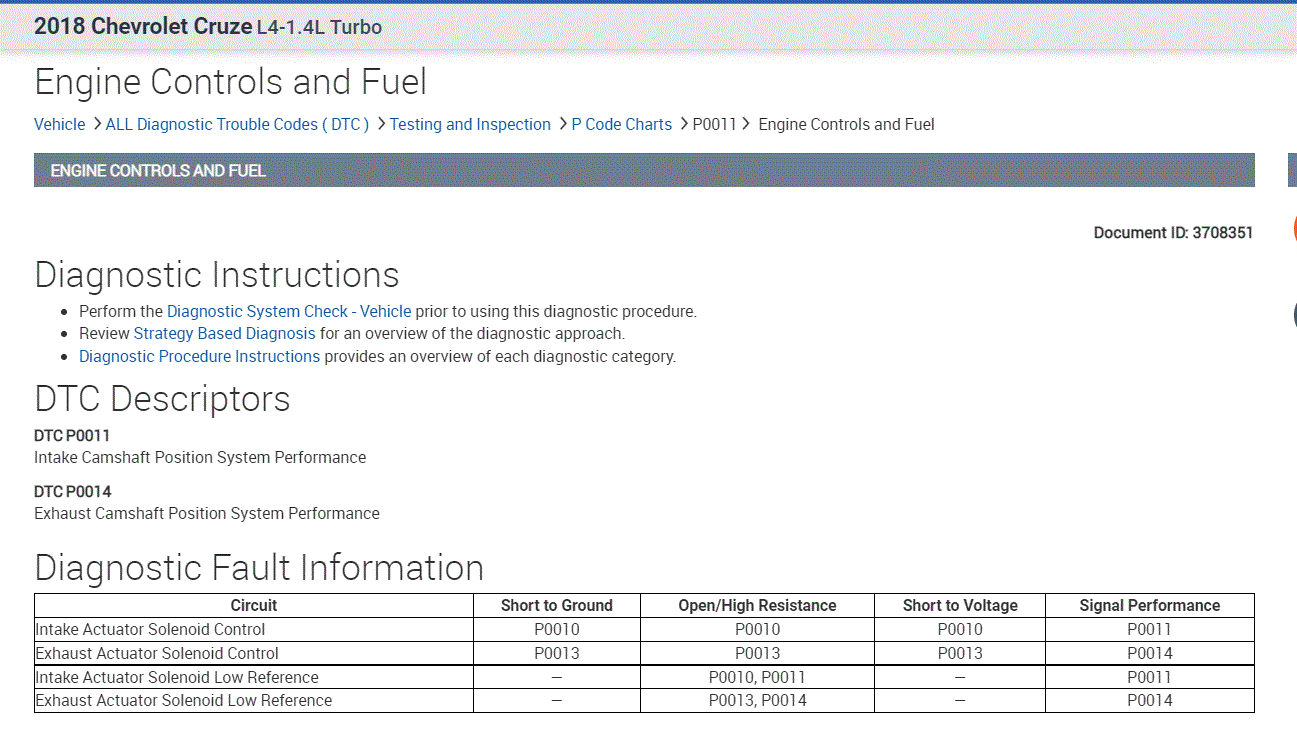Click the chevron before Testing and Inspection
This screenshot has width=1297, height=743.
pyautogui.click(x=381, y=124)
